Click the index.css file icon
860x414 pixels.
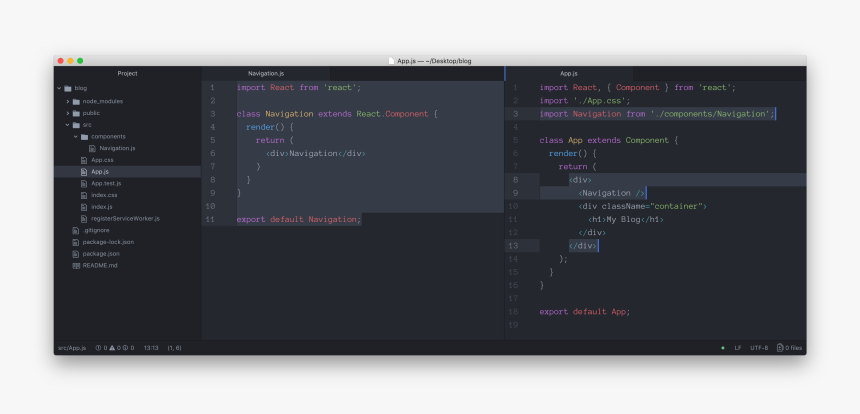tap(84, 195)
